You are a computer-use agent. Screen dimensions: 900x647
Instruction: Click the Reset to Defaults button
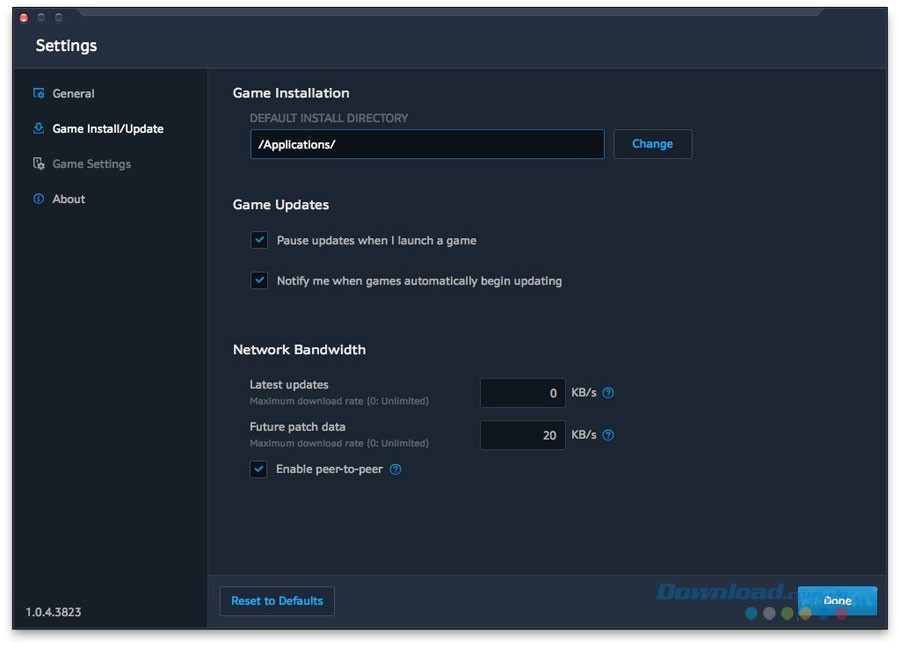click(x=277, y=601)
